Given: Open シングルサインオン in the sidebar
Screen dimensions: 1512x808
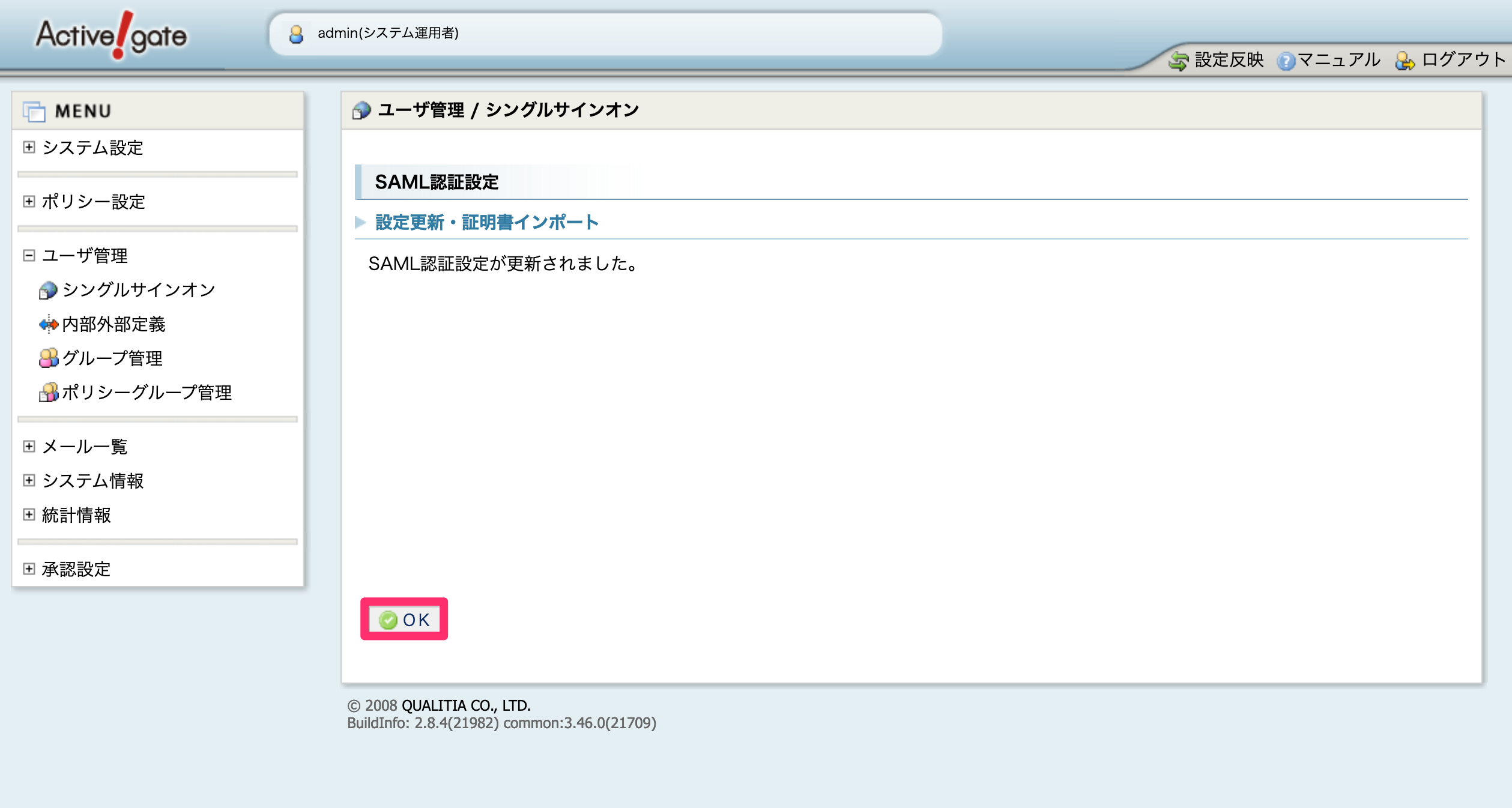Looking at the screenshot, I should click(x=139, y=290).
